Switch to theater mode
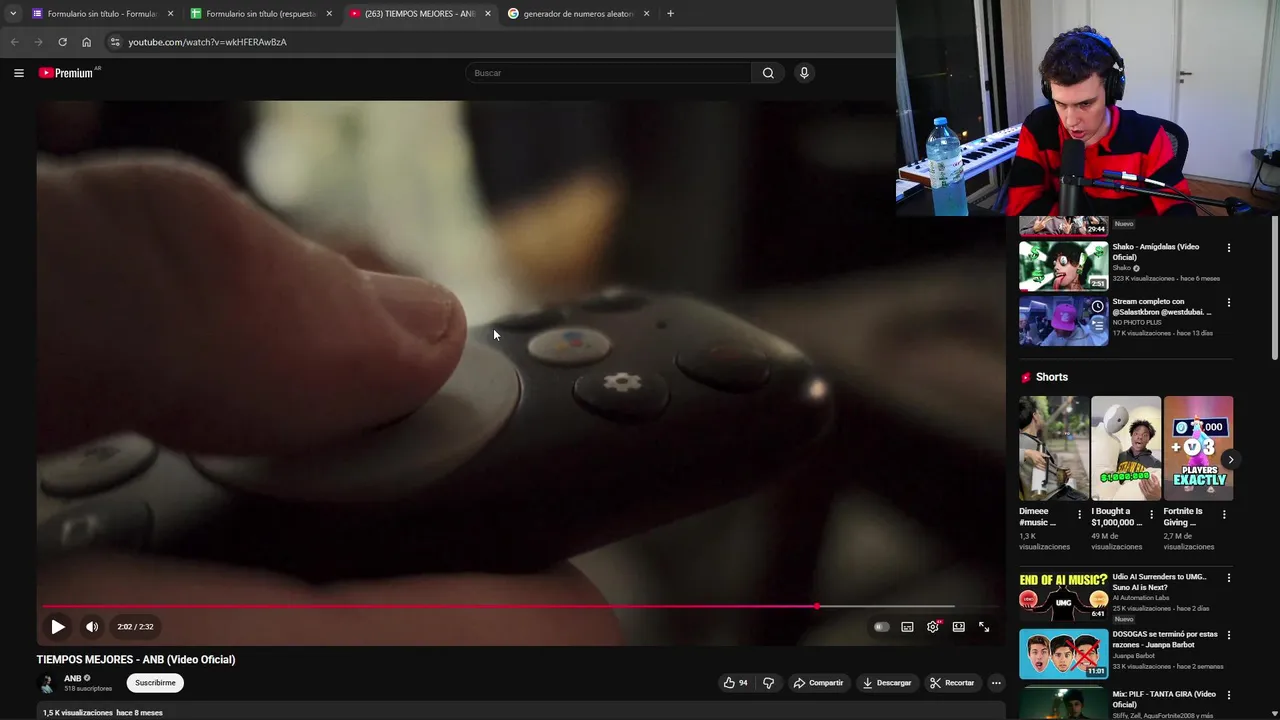 [958, 627]
